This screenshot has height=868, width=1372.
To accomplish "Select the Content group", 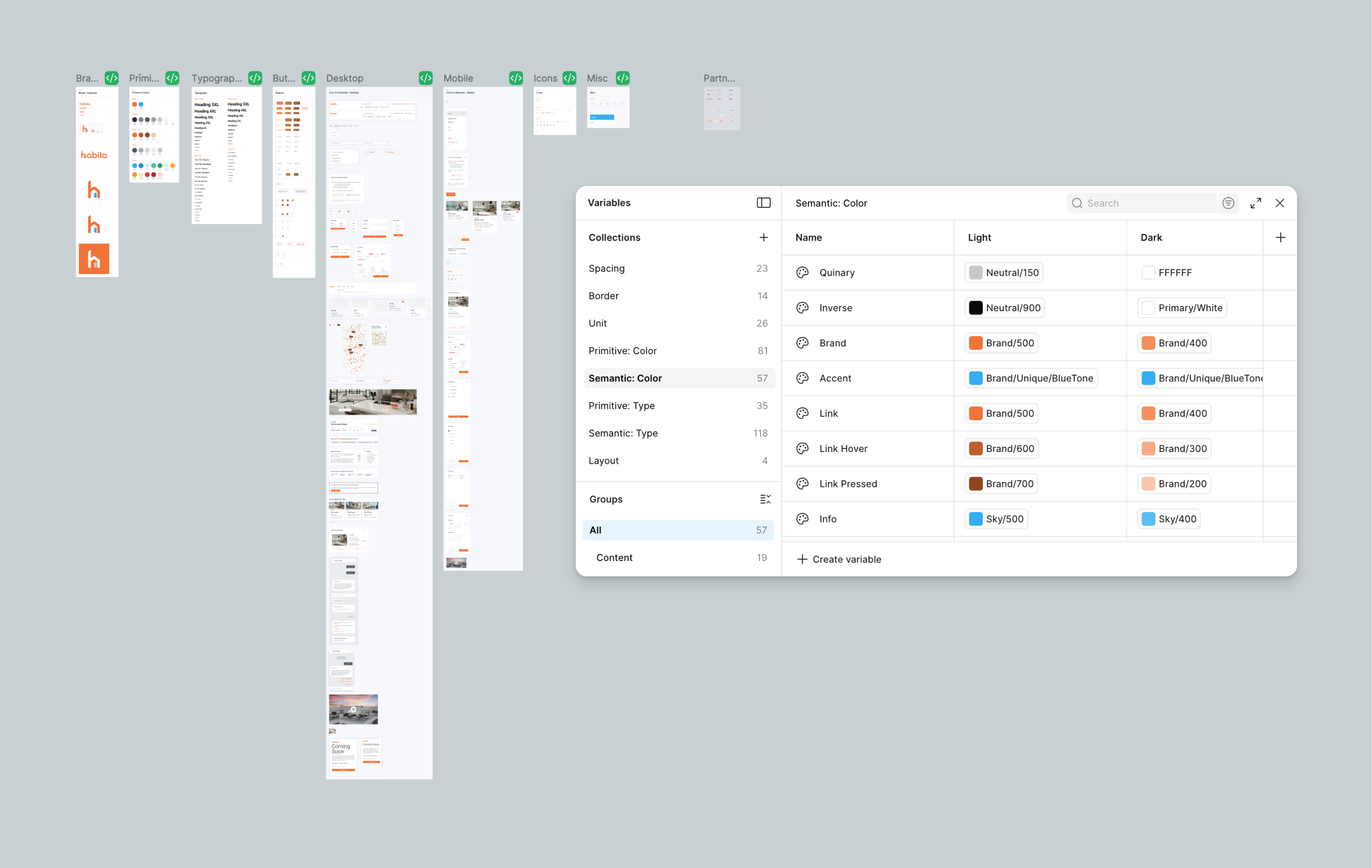I will coord(614,557).
